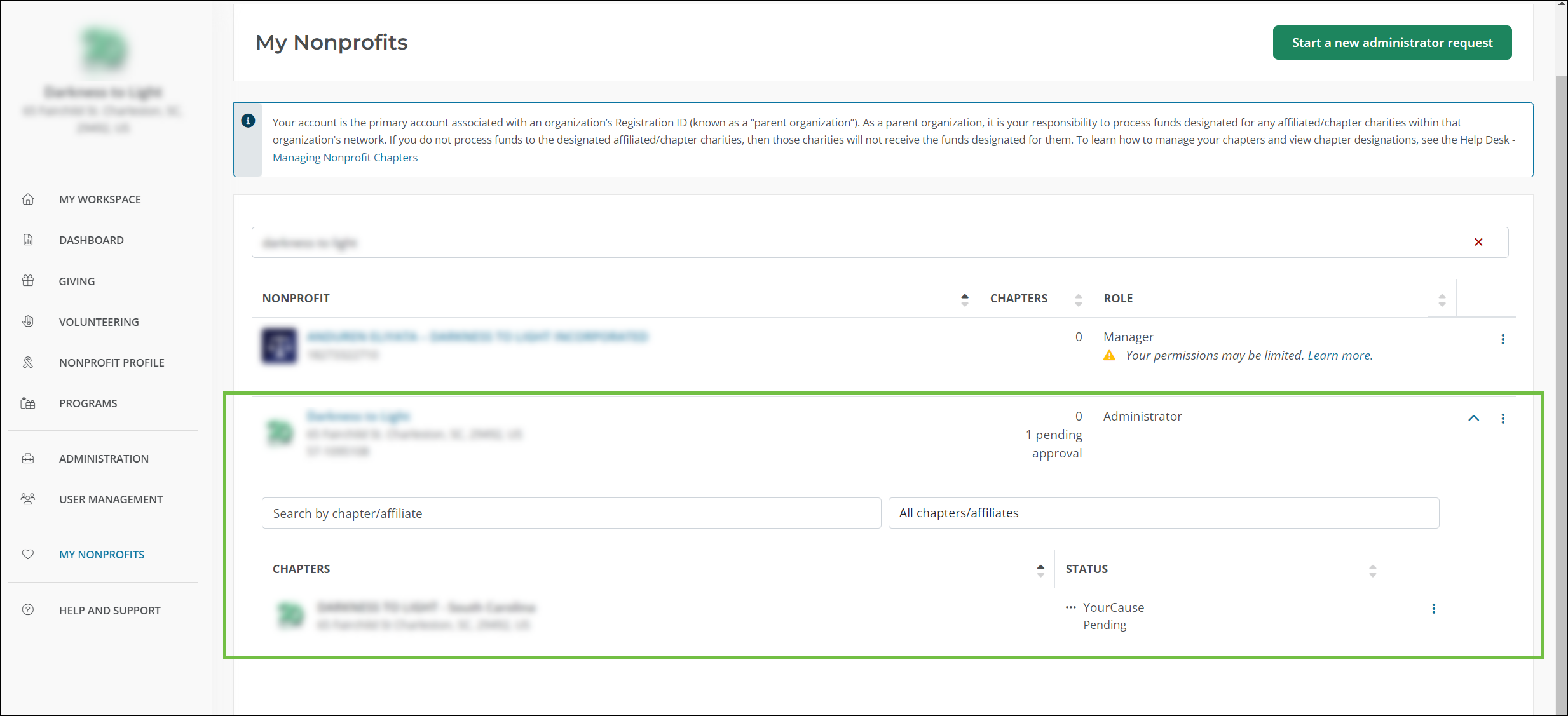Open the All chapters/affiliates dropdown

pyautogui.click(x=1163, y=513)
